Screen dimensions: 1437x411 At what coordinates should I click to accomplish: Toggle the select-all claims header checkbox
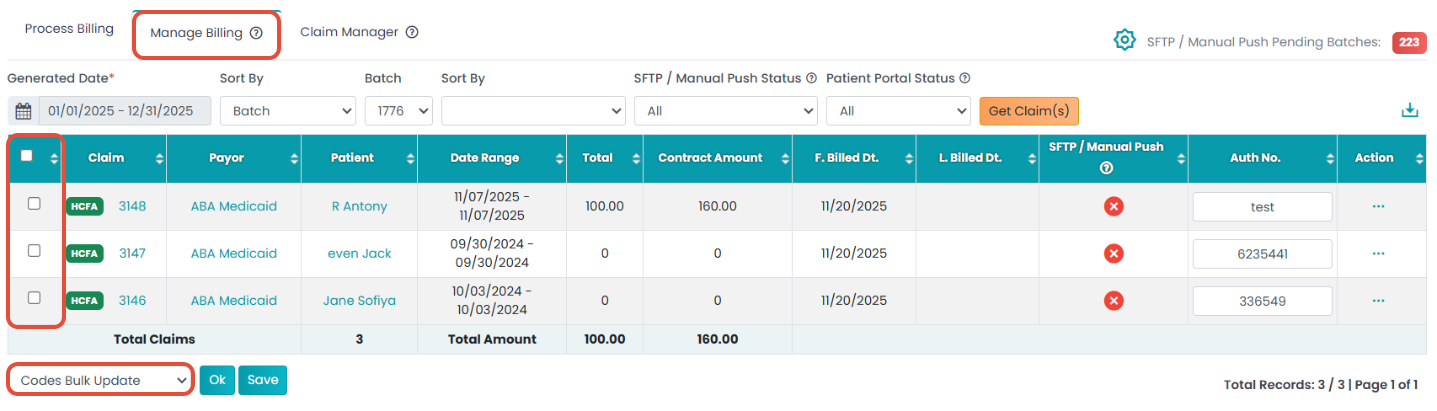click(x=27, y=156)
